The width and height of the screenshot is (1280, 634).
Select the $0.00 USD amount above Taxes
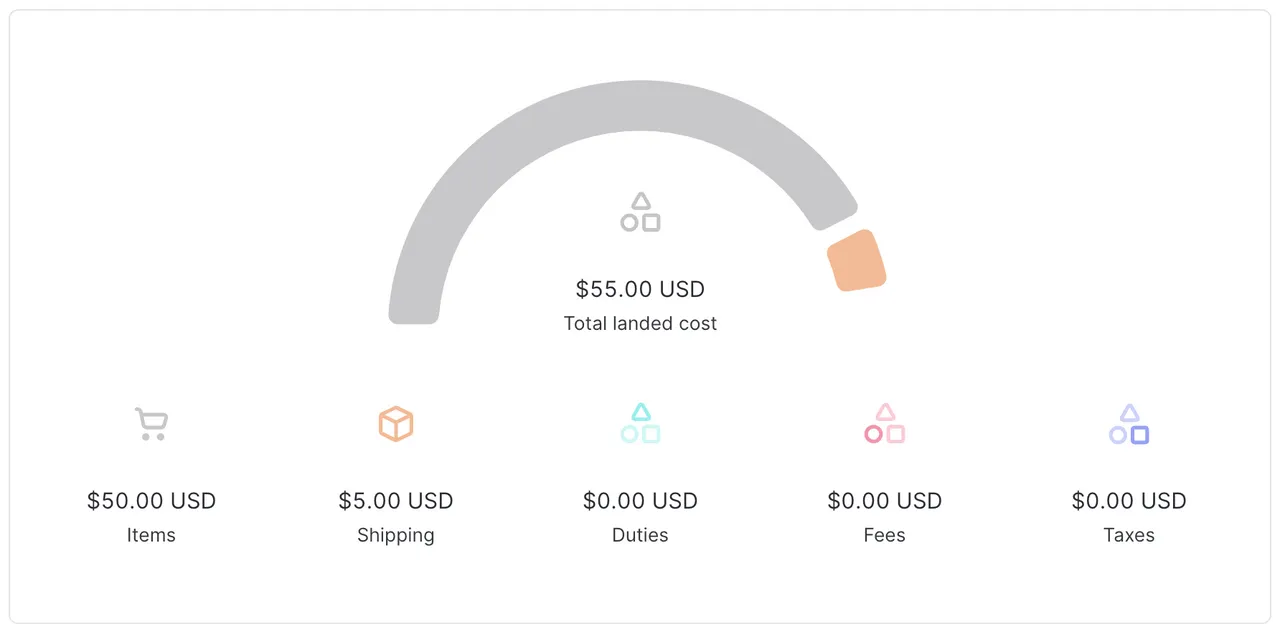1129,501
